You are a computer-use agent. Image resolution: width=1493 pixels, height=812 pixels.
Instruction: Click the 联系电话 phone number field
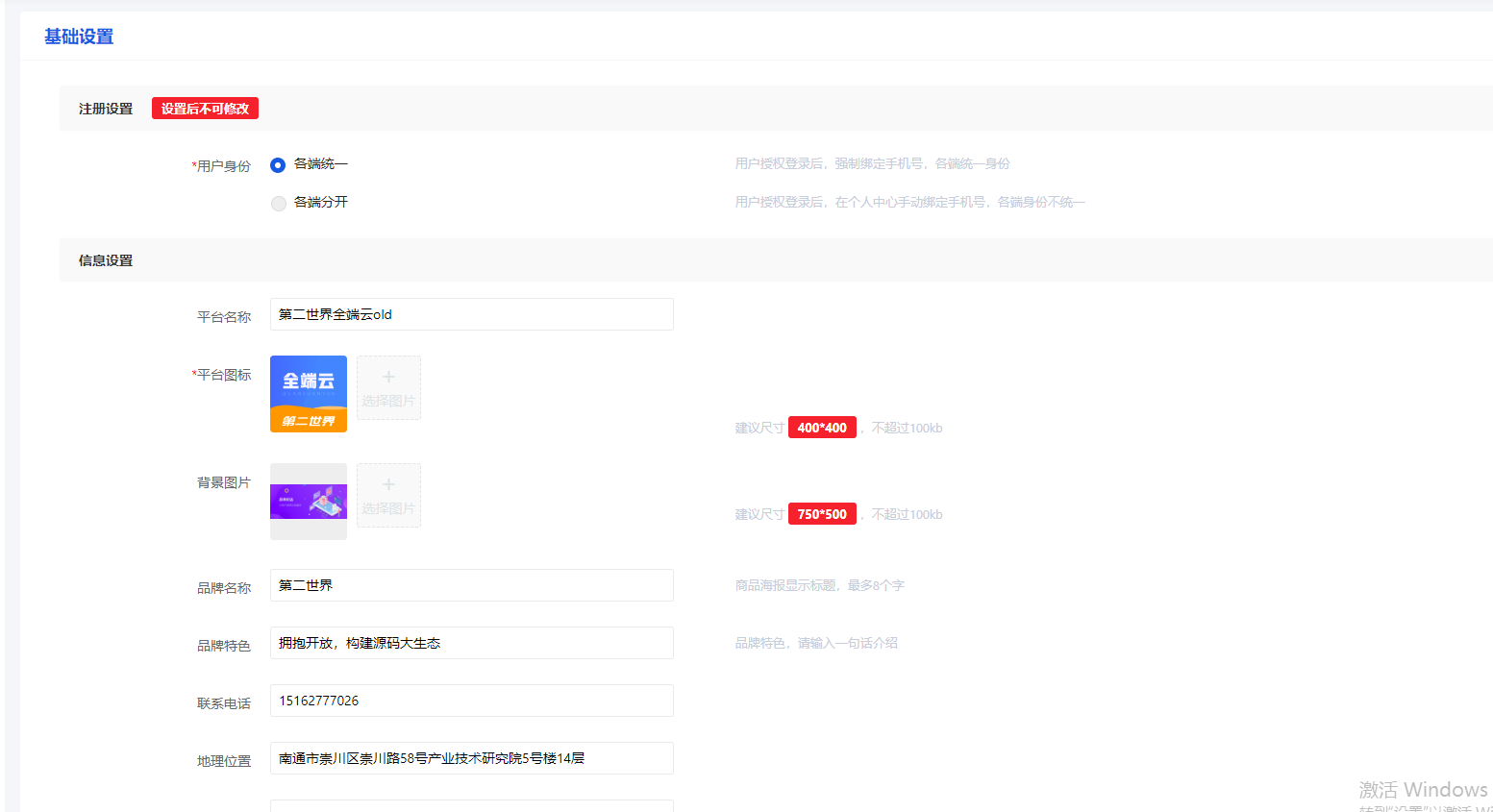pos(471,701)
